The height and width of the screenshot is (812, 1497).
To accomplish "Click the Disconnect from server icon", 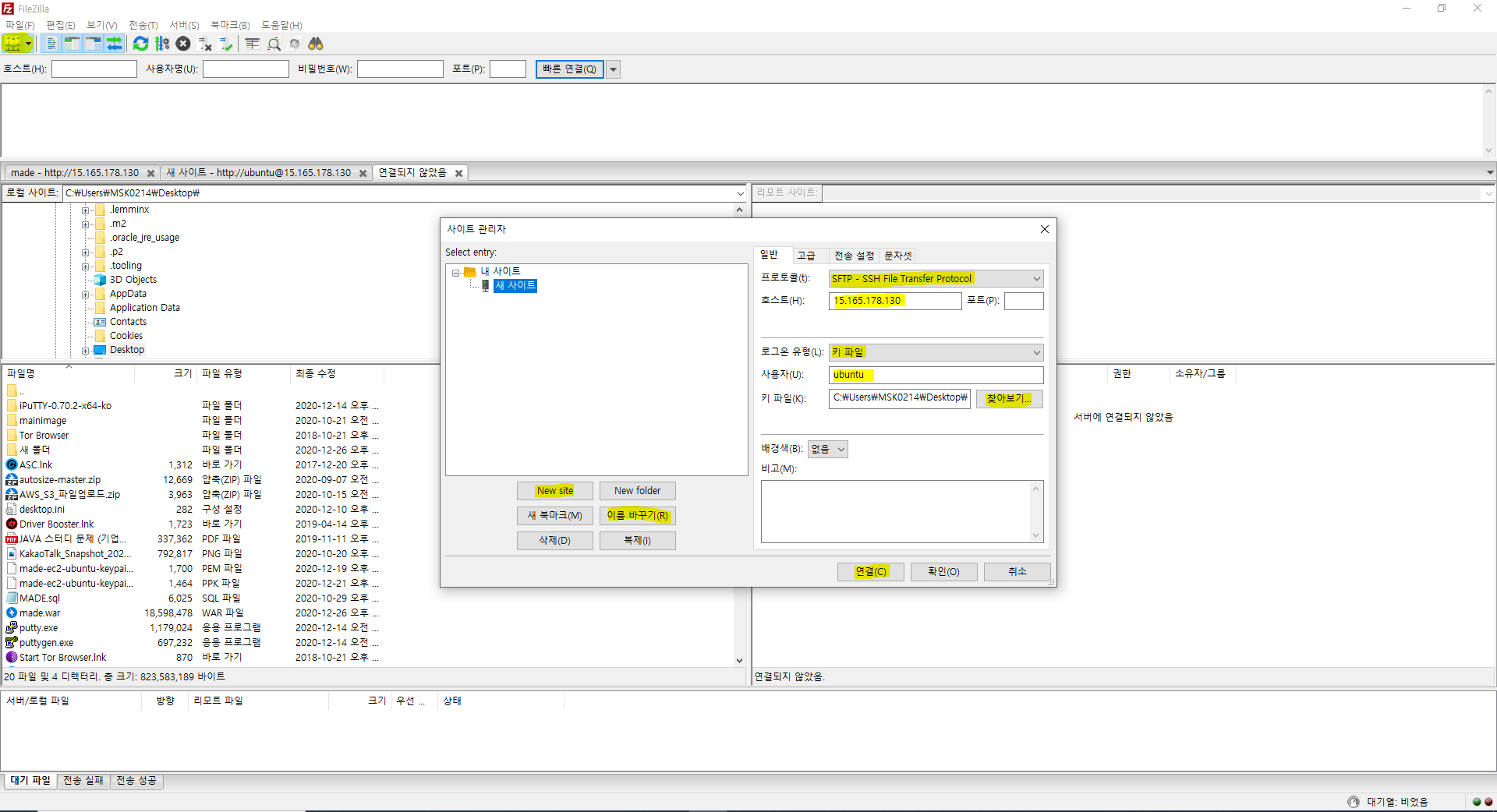I will coord(205,44).
